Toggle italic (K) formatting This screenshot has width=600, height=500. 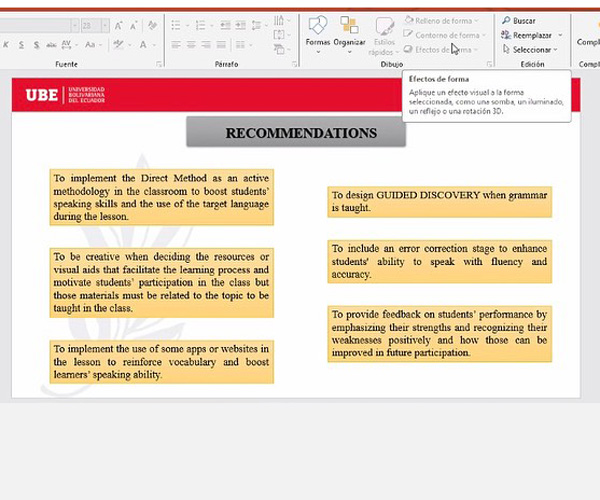tap(6, 45)
